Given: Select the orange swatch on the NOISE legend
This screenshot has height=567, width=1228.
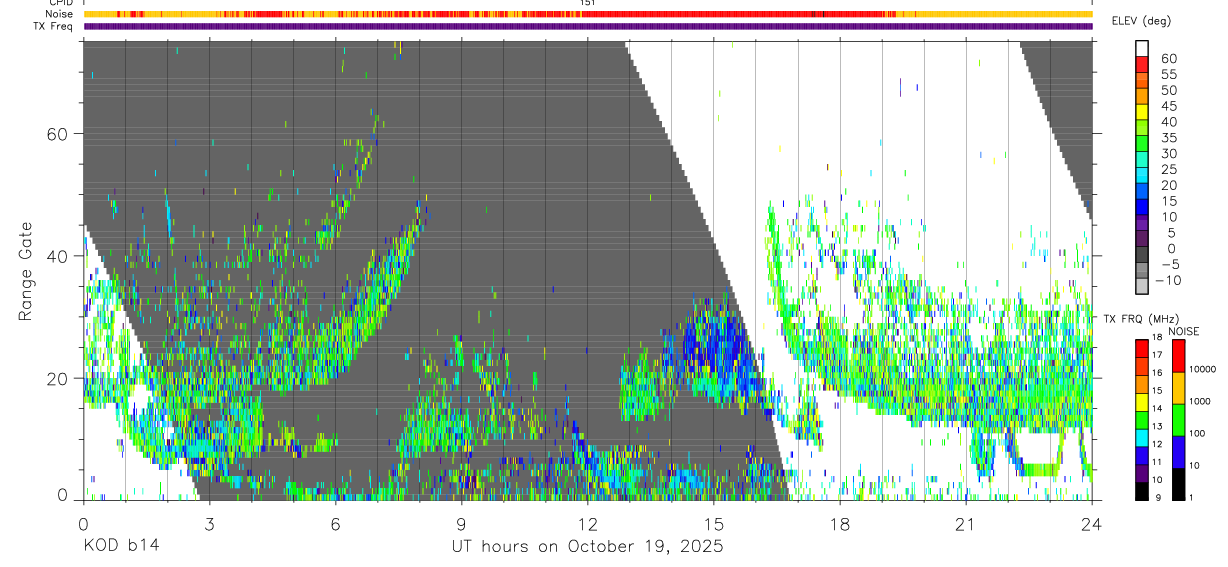Looking at the screenshot, I should [1178, 388].
